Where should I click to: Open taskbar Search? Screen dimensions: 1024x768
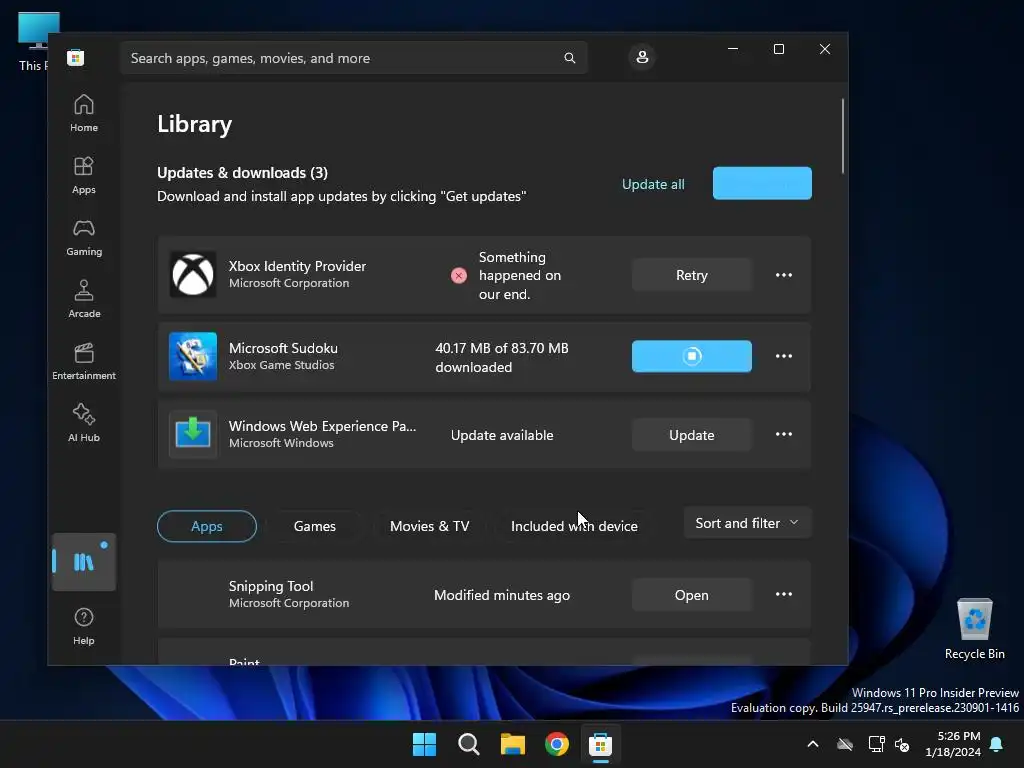tap(468, 744)
